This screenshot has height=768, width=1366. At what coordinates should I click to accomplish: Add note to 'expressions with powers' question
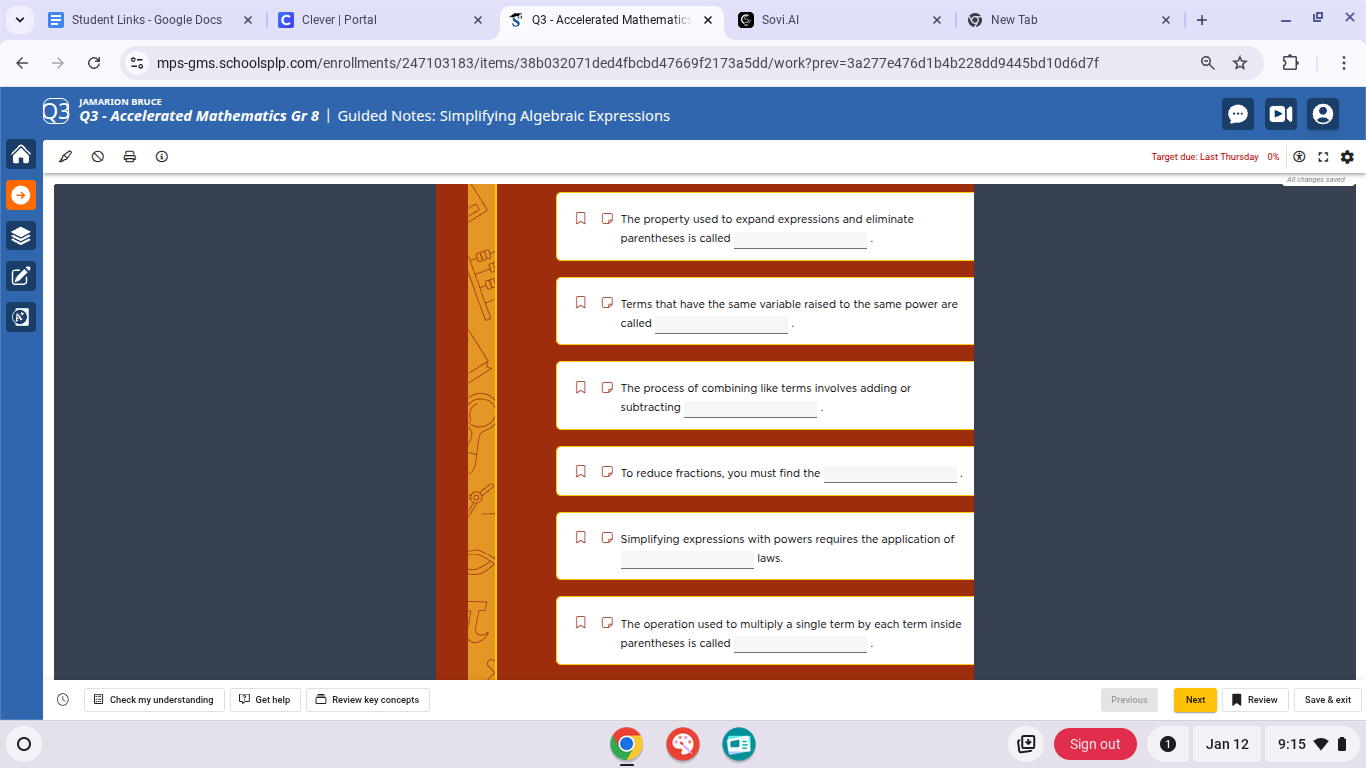pyautogui.click(x=606, y=537)
